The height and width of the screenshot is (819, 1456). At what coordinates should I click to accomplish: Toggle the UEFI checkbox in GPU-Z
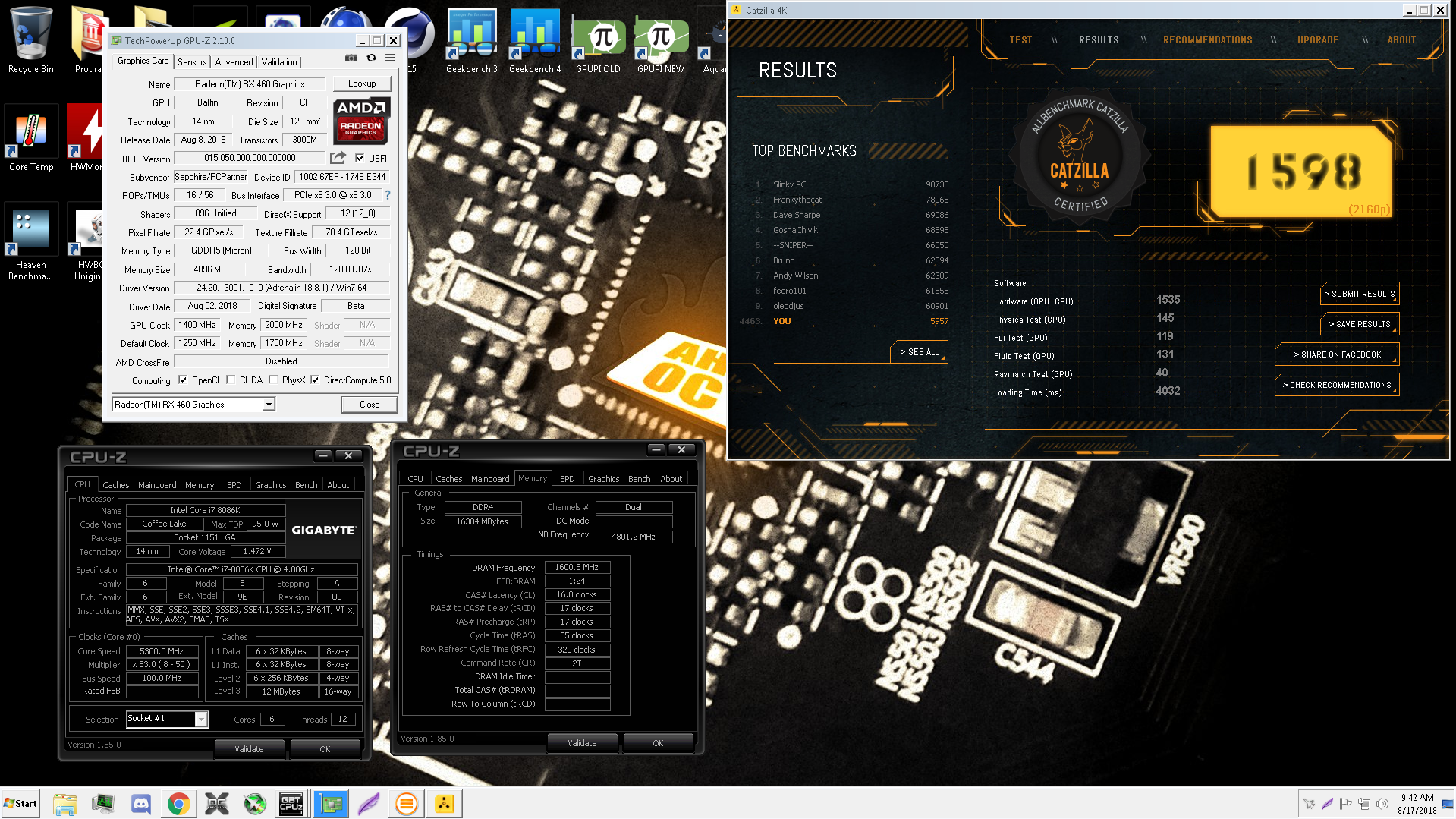360,158
